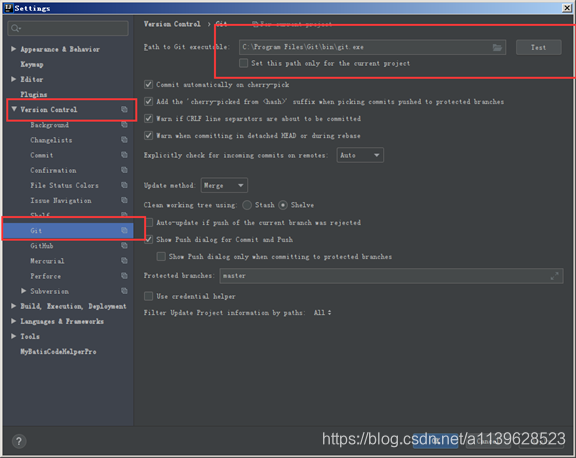Open the 'Auto' incoming commits dropdown
Viewport: 576px width, 458px height.
coord(360,155)
